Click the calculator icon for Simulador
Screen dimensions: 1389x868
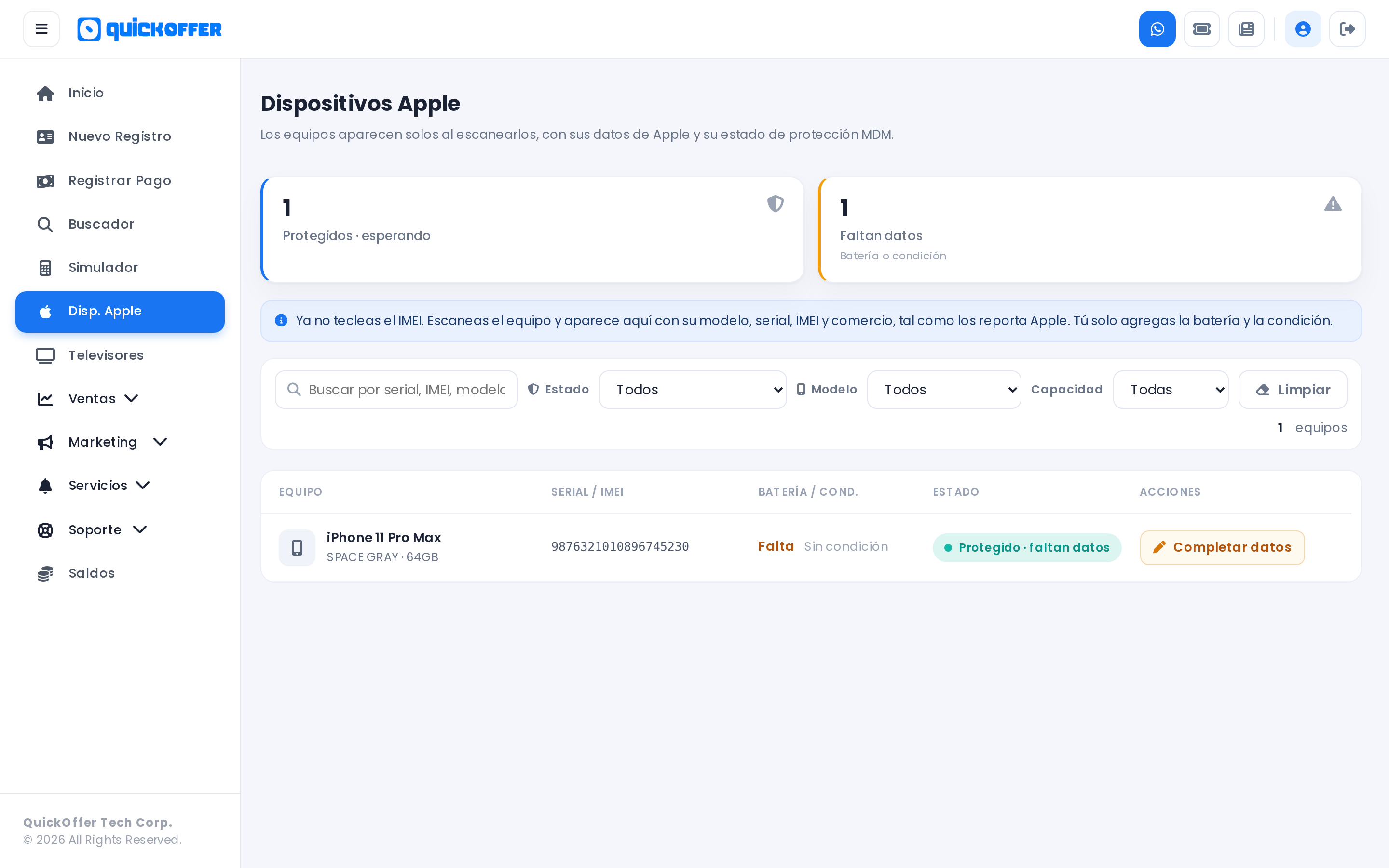tap(45, 268)
